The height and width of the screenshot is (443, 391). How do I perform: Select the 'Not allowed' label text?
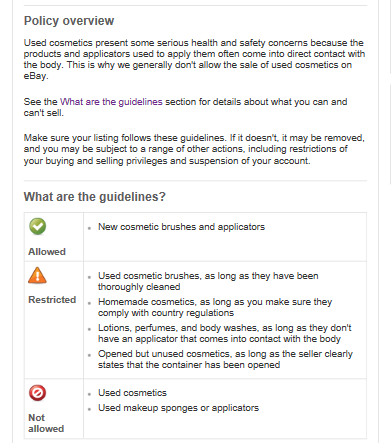tap(46, 423)
